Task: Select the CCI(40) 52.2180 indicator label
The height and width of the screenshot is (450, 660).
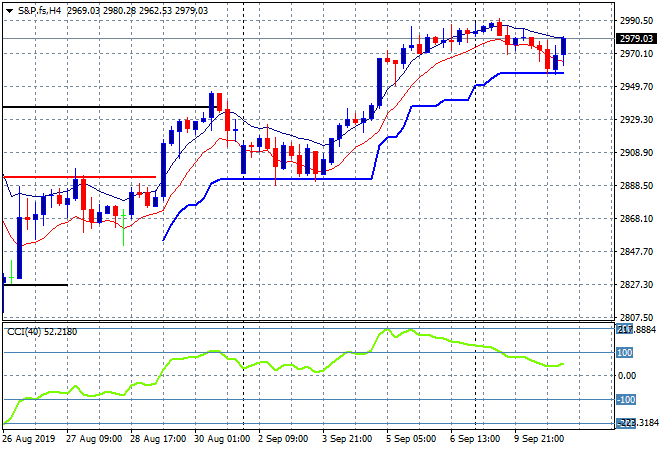Action: point(42,332)
